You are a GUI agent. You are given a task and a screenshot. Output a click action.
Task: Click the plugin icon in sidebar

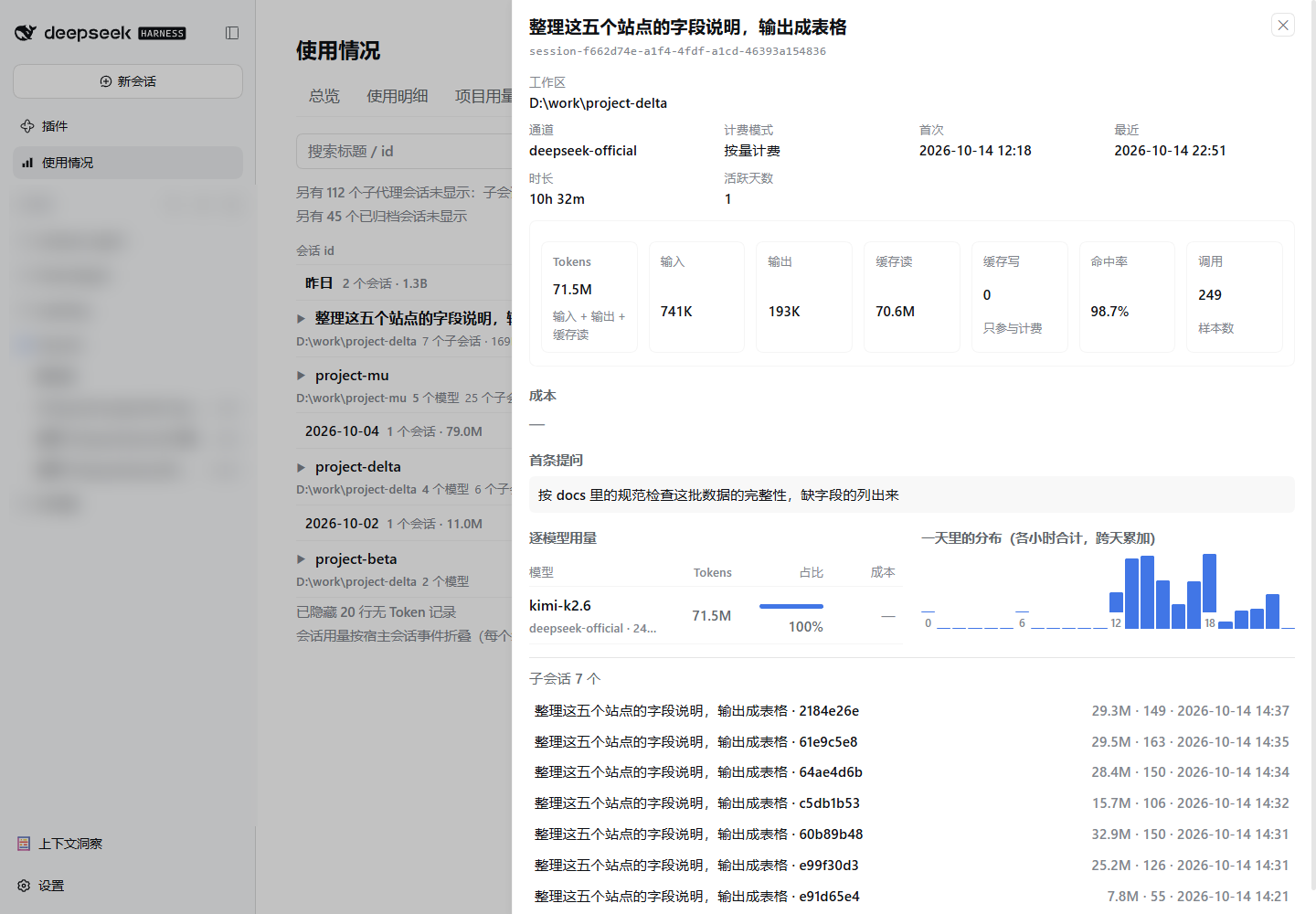(27, 126)
